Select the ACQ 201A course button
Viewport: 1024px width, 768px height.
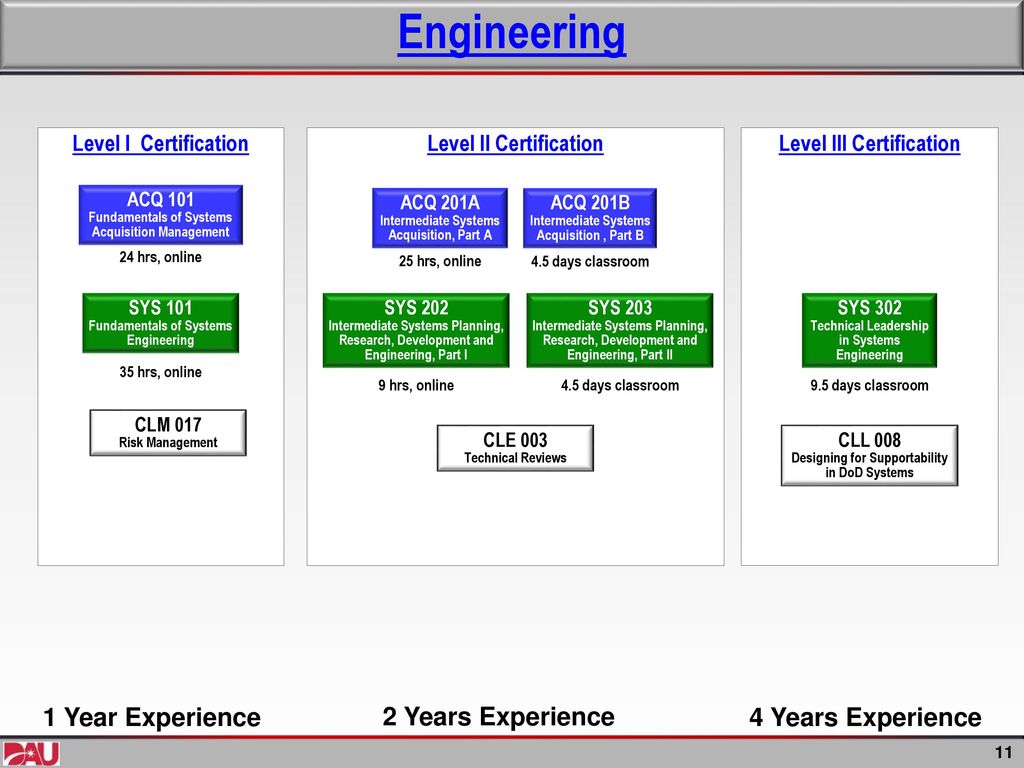(x=440, y=218)
